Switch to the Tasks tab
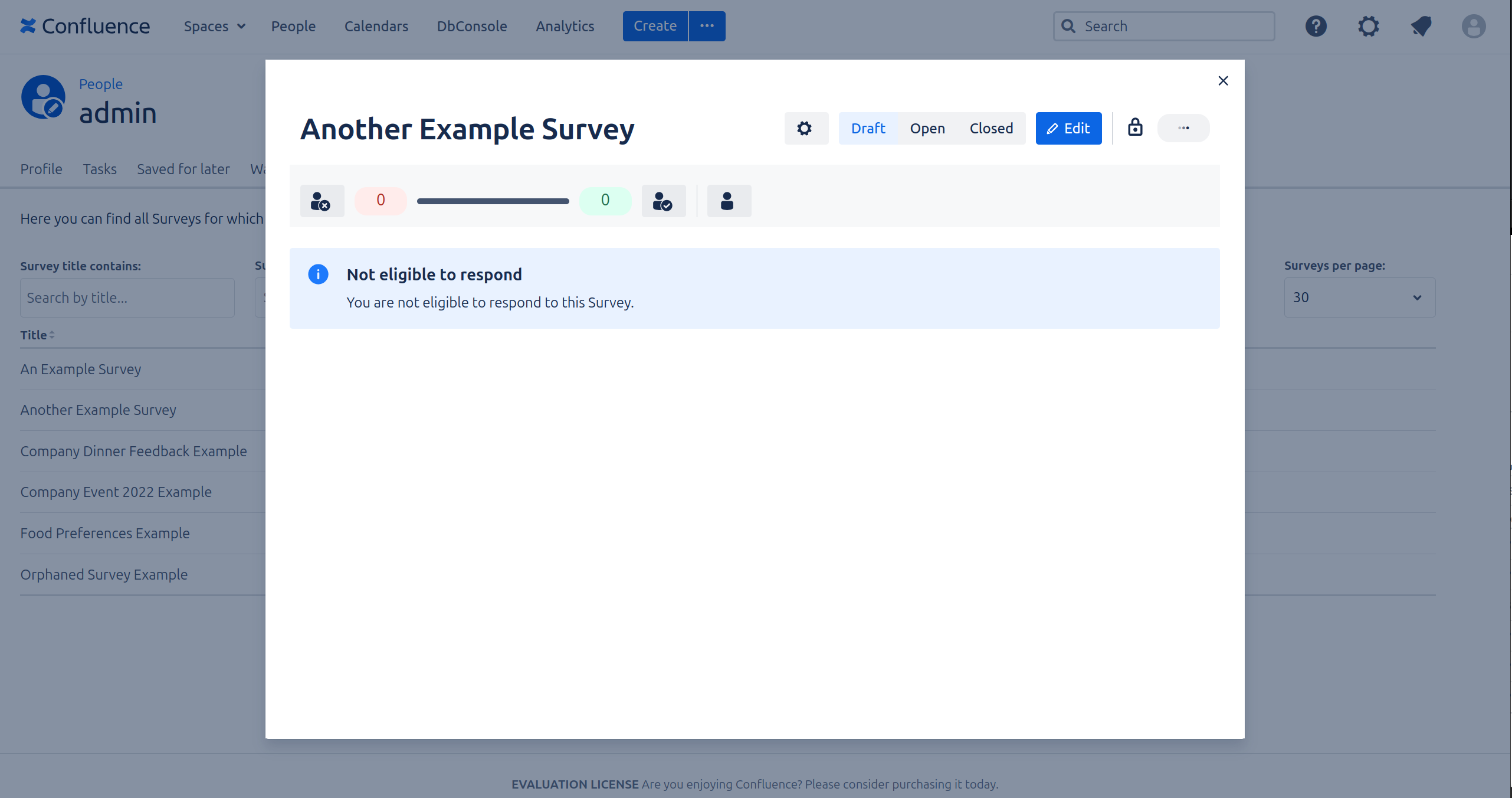Viewport: 1512px width, 798px height. [99, 169]
